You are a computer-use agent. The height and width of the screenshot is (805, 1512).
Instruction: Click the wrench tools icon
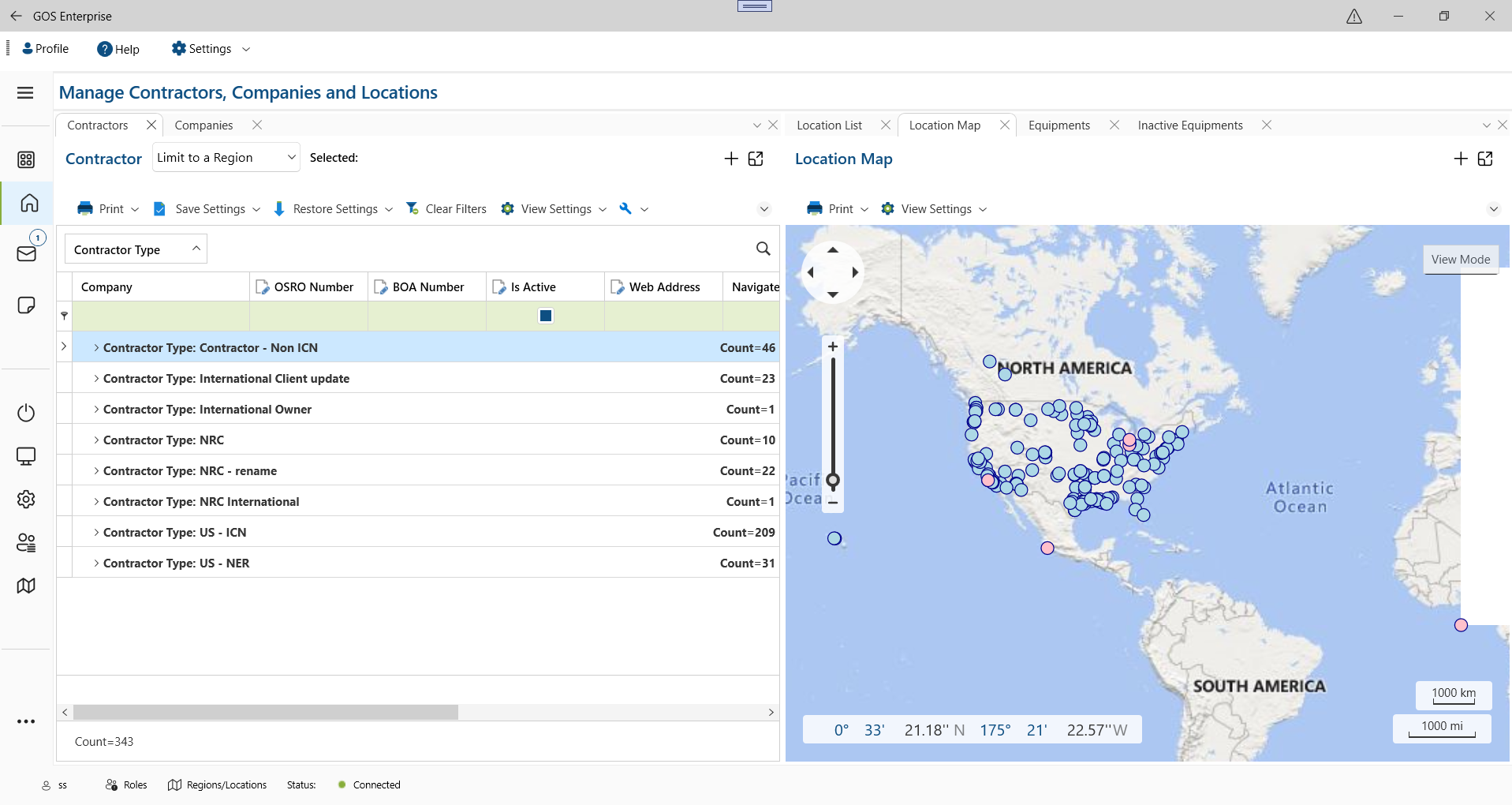click(625, 209)
